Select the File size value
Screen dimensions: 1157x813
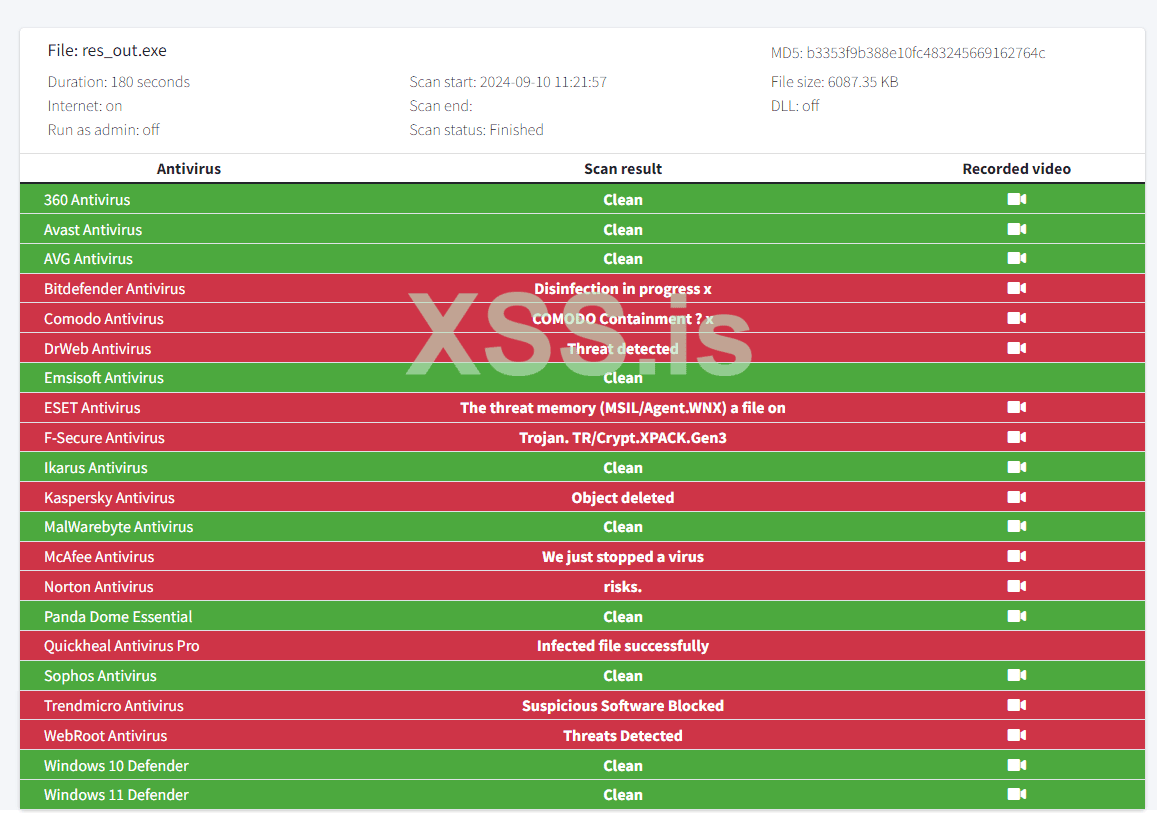(863, 82)
